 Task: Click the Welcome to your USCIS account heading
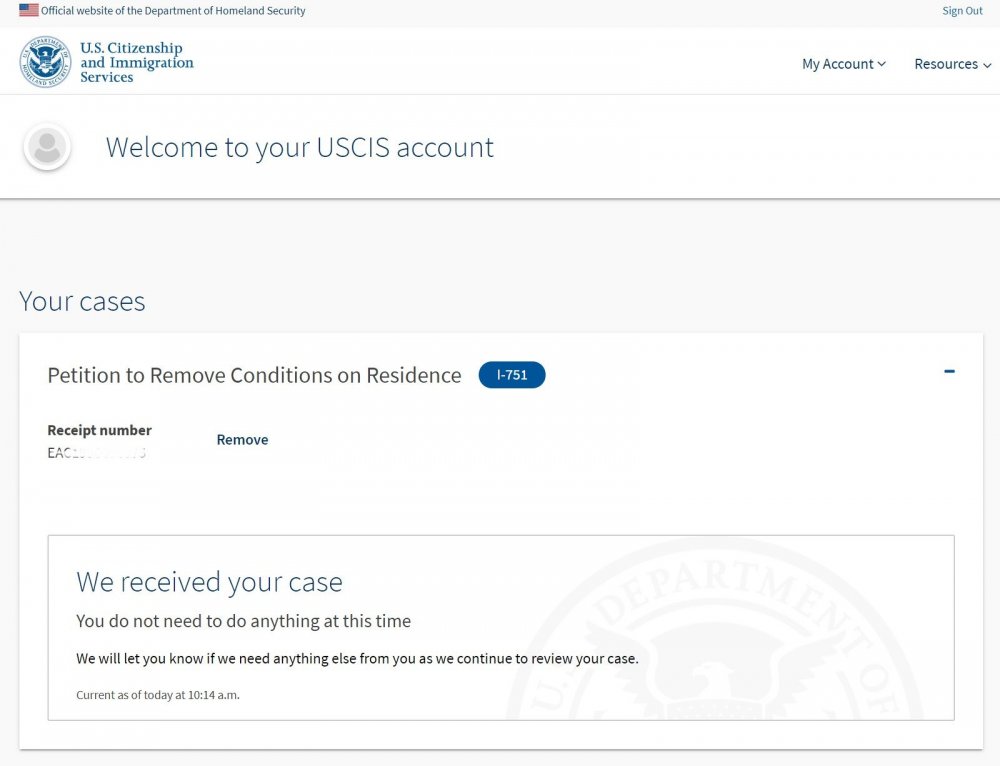[300, 147]
